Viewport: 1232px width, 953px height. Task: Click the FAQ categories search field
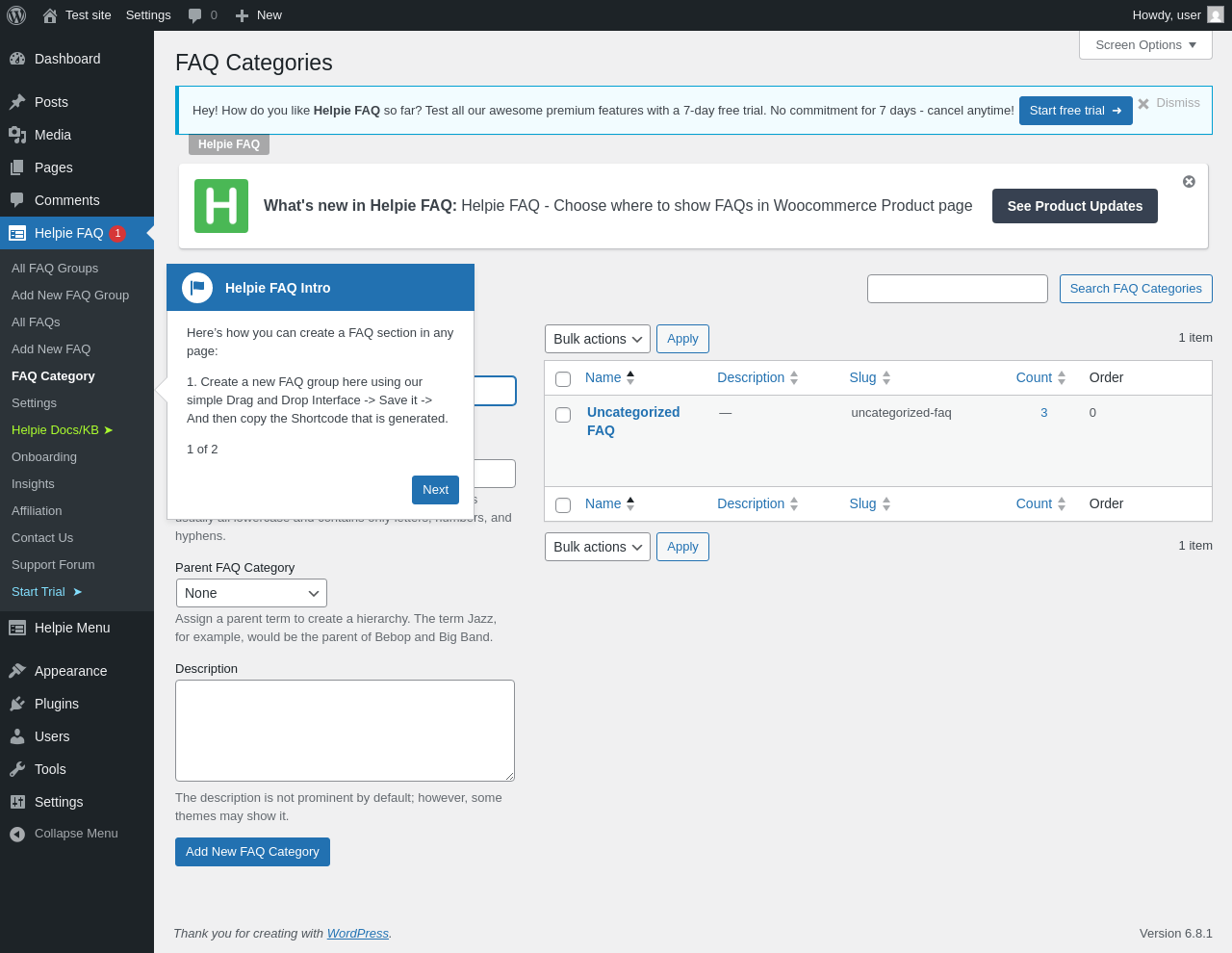[958, 289]
